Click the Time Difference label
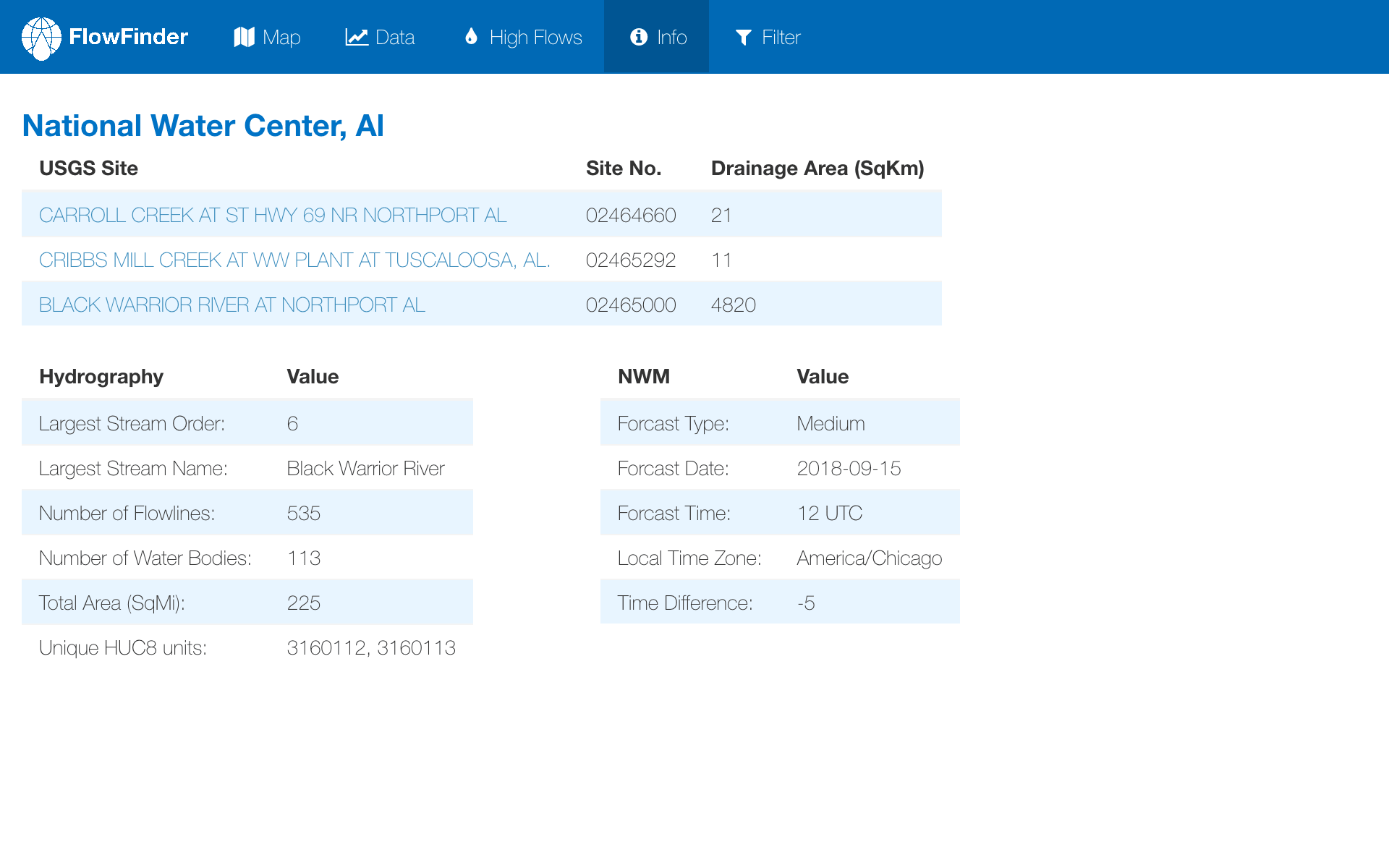This screenshot has width=1389, height=868. coord(685,603)
